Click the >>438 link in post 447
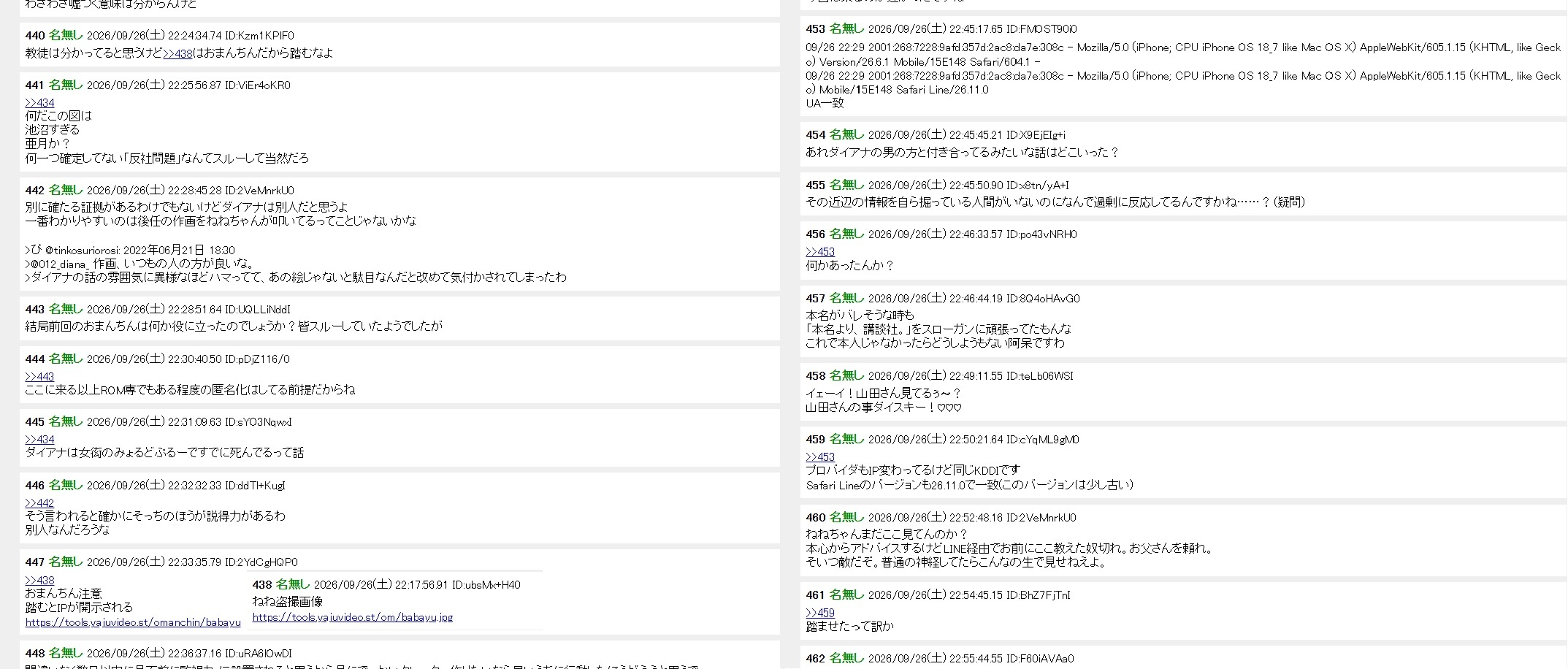 tap(39, 581)
